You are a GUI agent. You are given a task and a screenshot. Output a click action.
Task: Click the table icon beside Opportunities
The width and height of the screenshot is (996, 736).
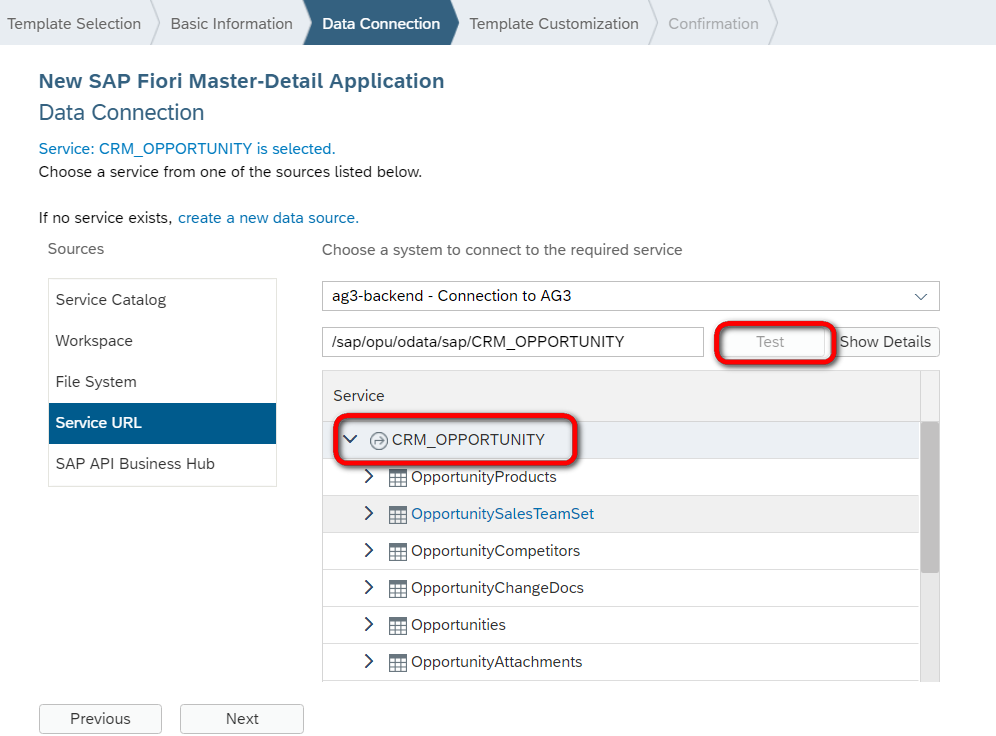(398, 626)
